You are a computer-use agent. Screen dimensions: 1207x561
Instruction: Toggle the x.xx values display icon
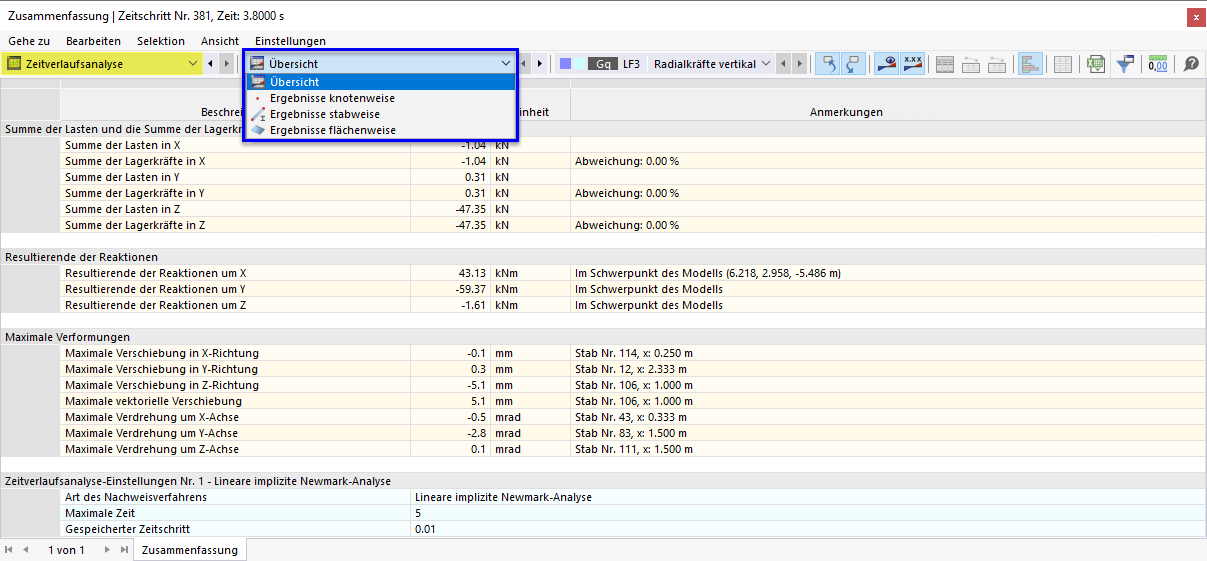912,64
